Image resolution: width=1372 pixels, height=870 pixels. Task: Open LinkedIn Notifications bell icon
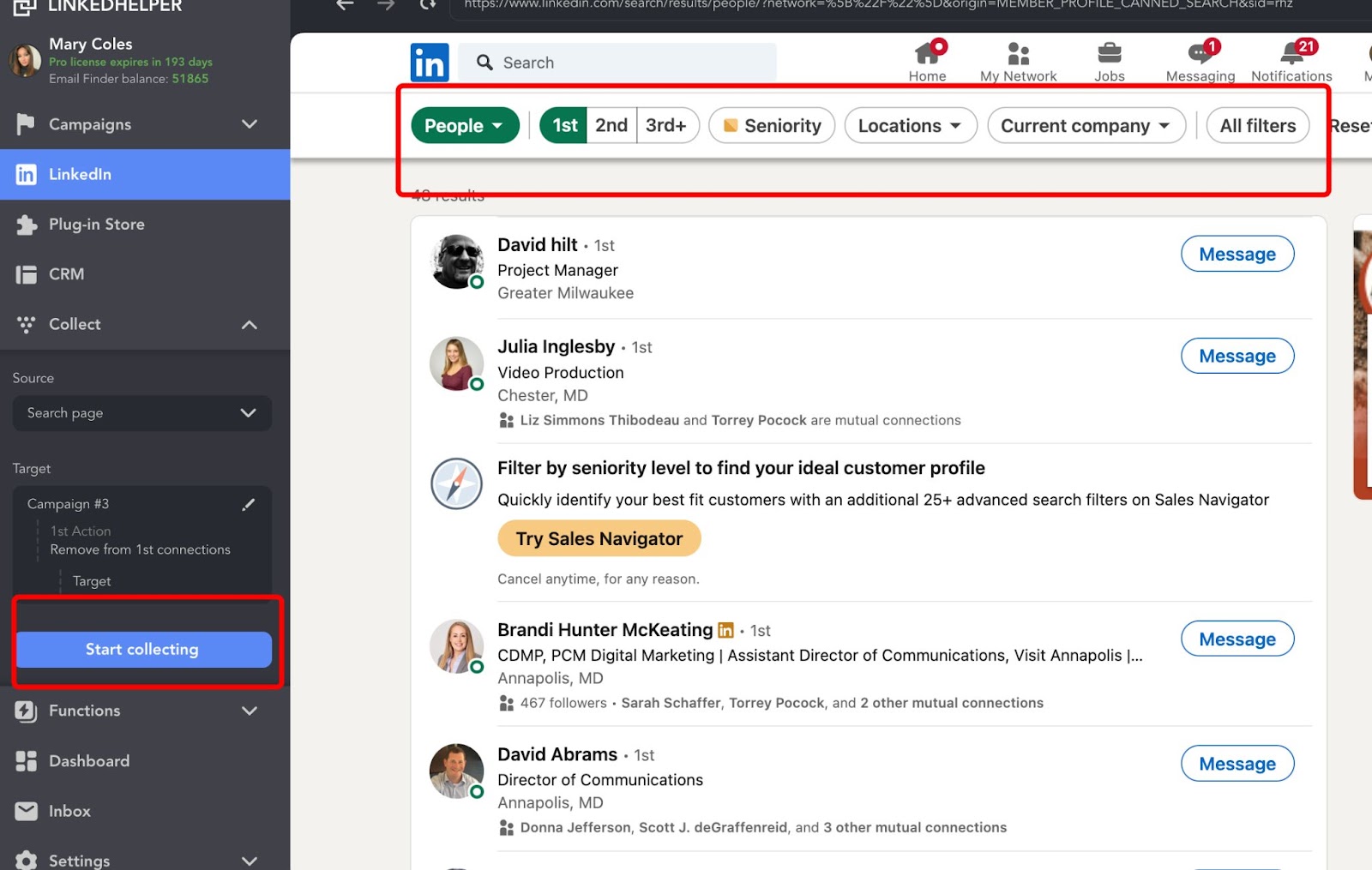(x=1290, y=53)
